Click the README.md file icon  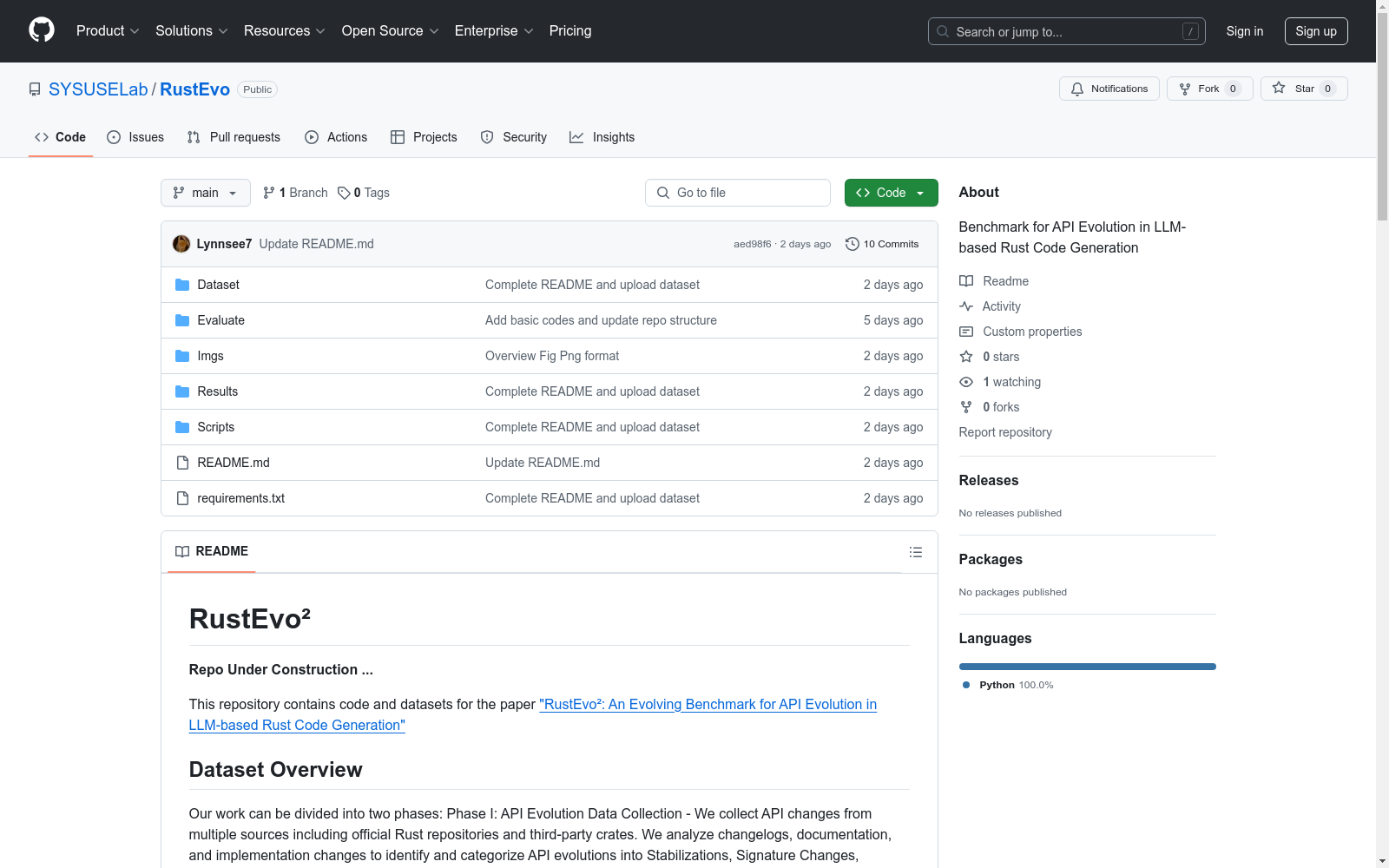(x=182, y=463)
